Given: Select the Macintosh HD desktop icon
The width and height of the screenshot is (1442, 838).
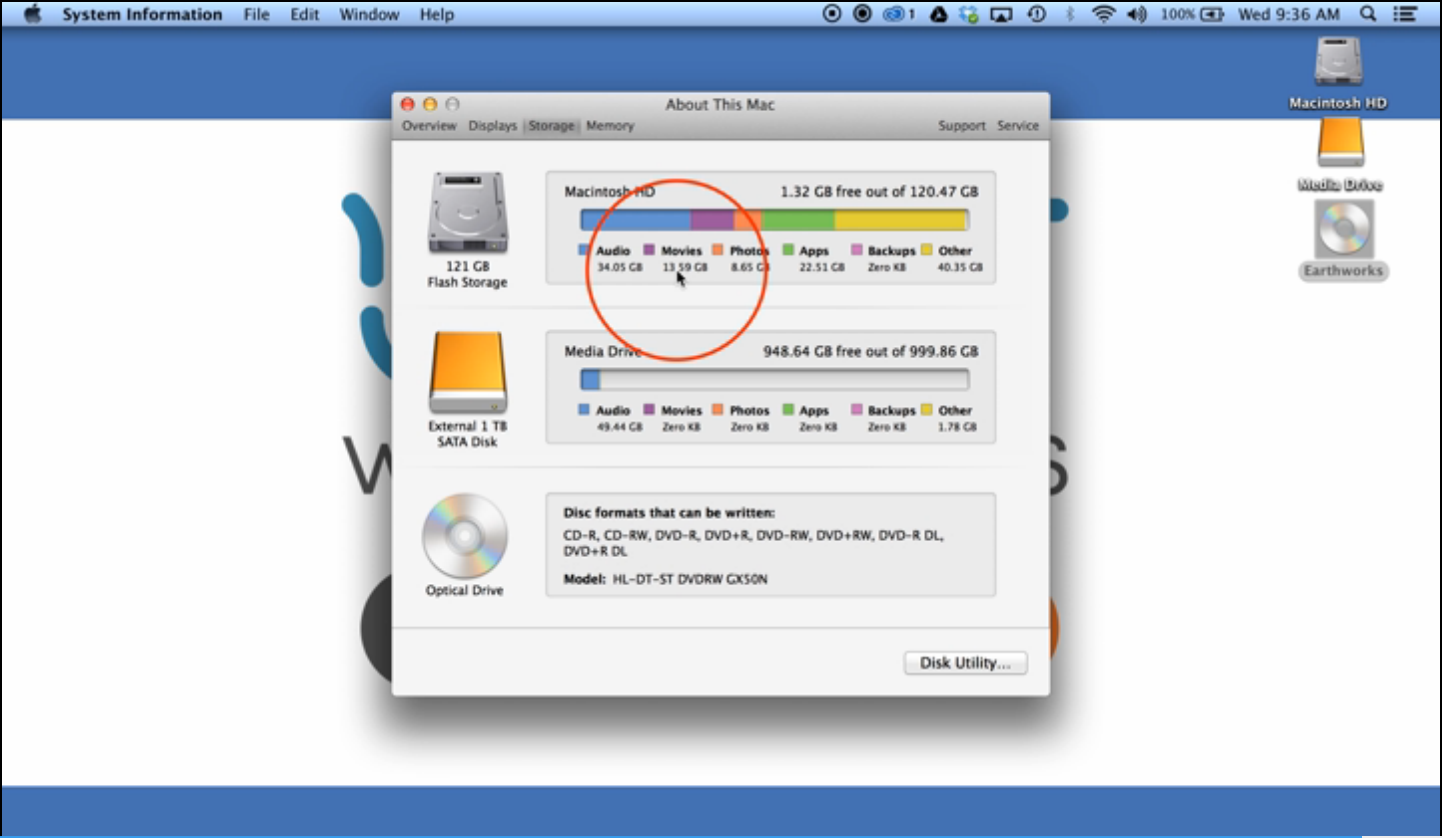Looking at the screenshot, I should tap(1338, 62).
